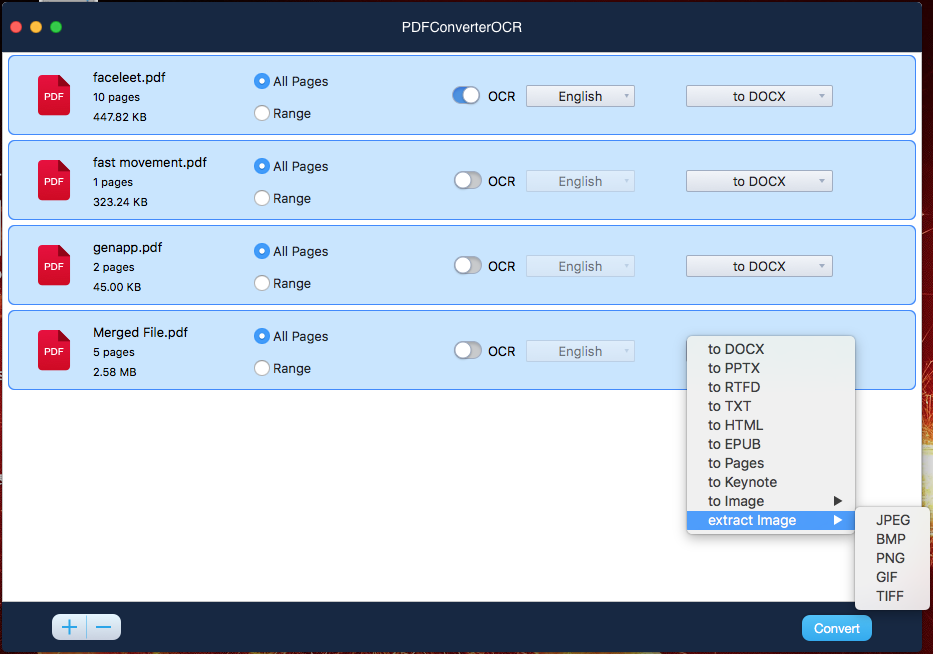The image size is (933, 654).
Task: Choose 'to RTFD' in the format menu
Action: pos(771,387)
